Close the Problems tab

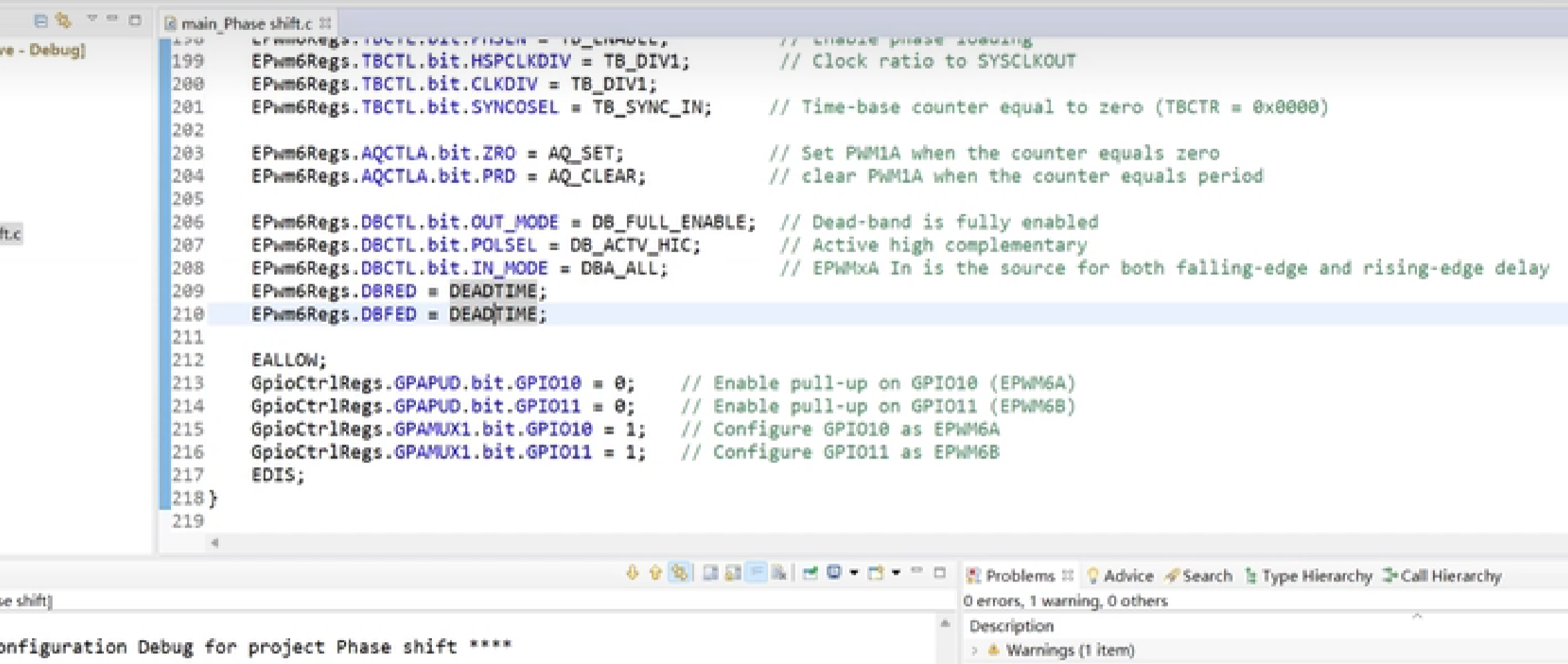point(1068,576)
